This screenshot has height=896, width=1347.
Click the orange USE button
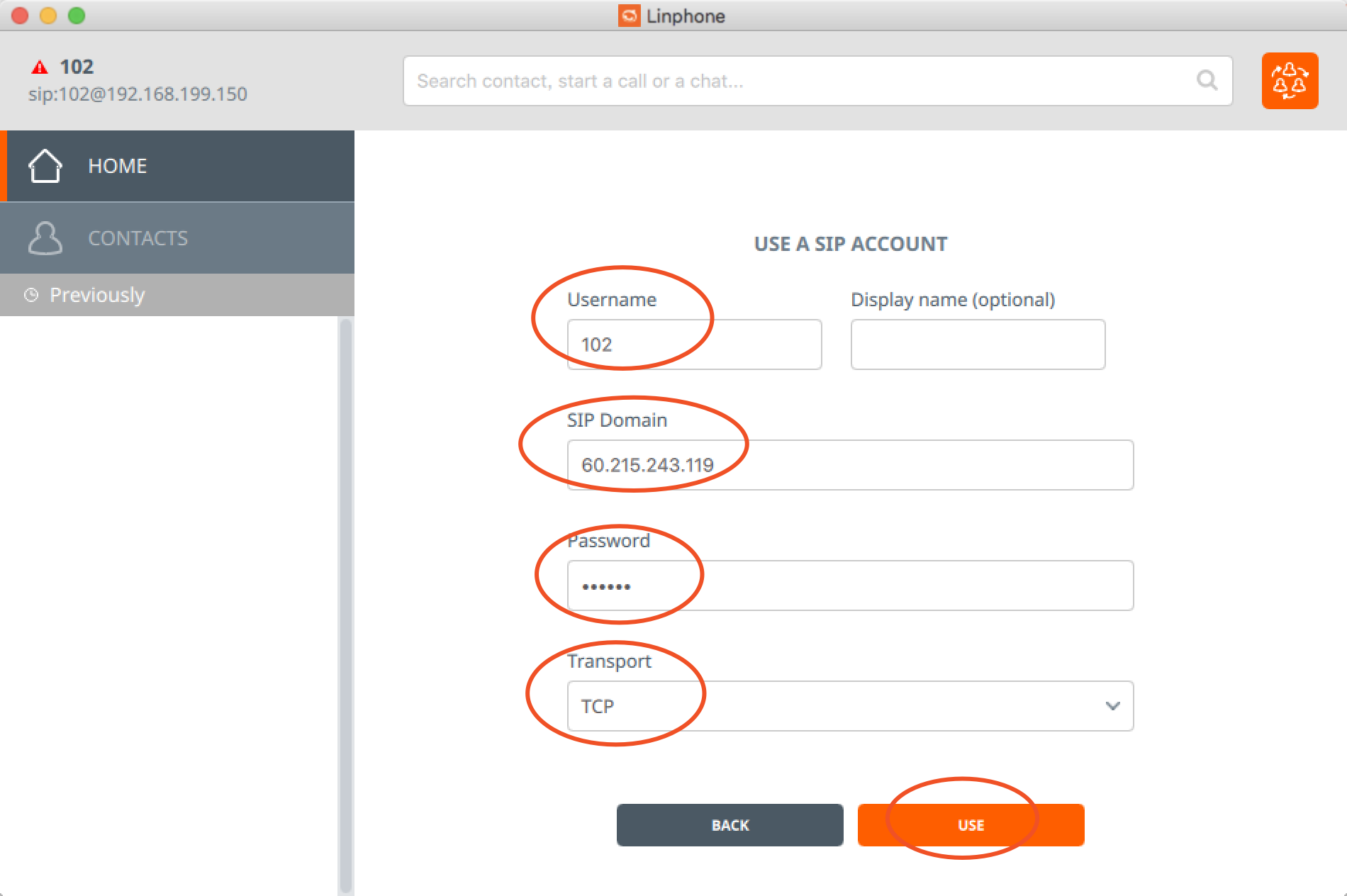tap(971, 825)
